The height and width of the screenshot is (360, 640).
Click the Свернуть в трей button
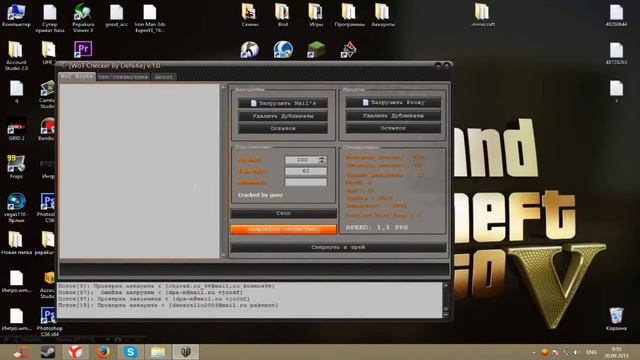338,247
